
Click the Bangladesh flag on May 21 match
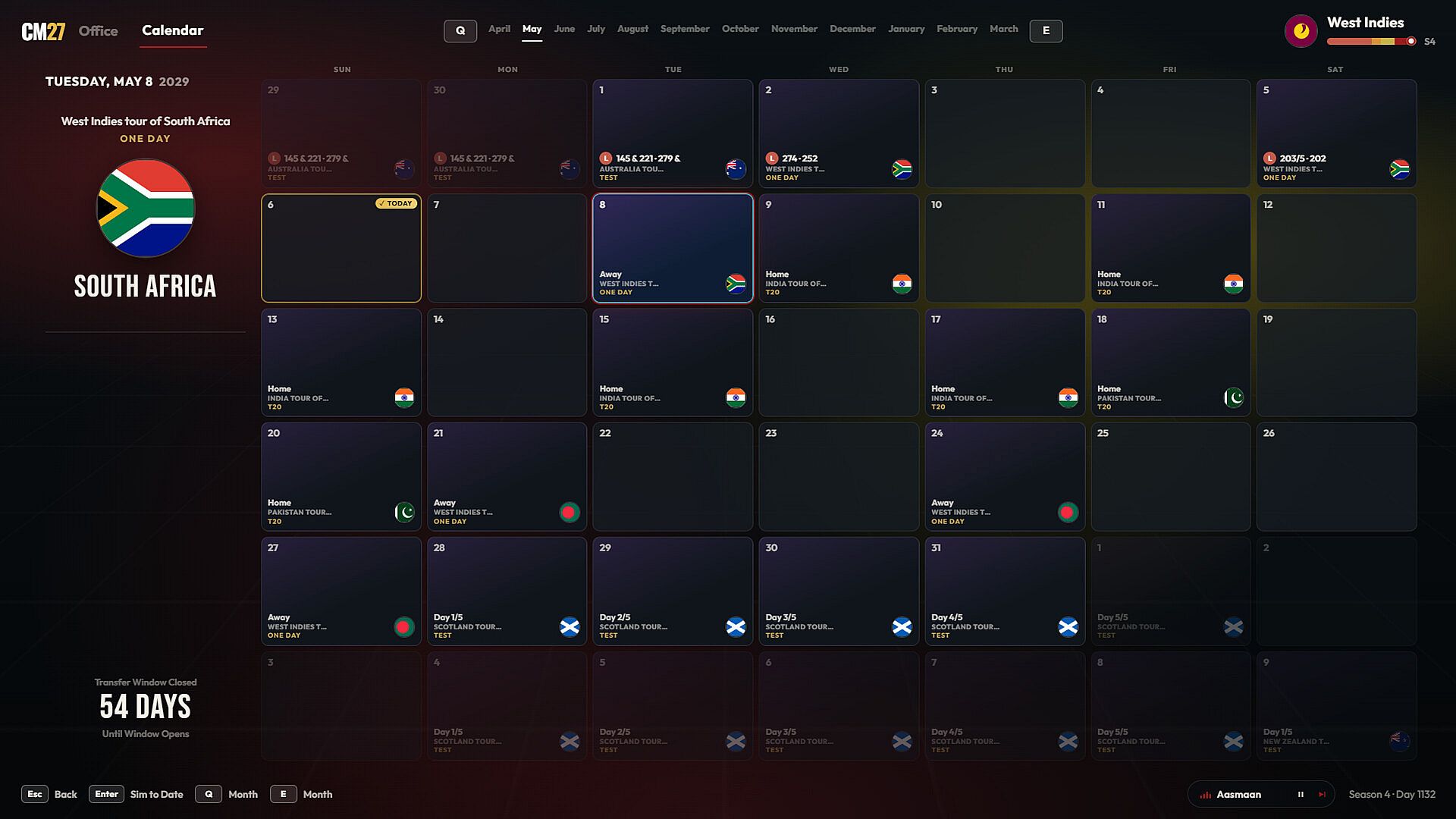[x=570, y=512]
